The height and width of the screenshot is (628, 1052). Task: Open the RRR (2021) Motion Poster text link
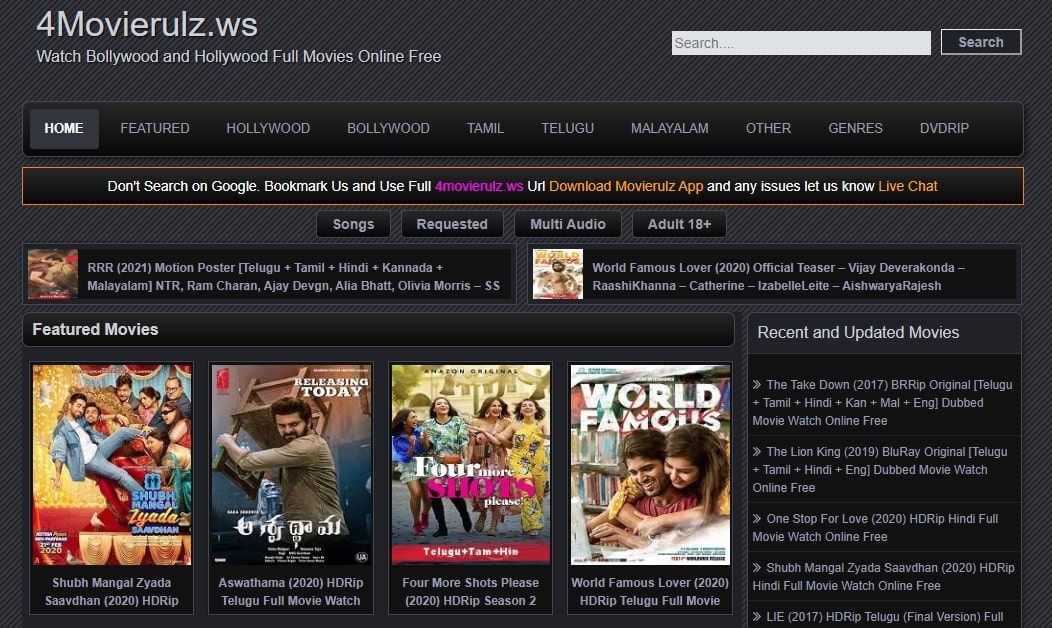(x=294, y=276)
